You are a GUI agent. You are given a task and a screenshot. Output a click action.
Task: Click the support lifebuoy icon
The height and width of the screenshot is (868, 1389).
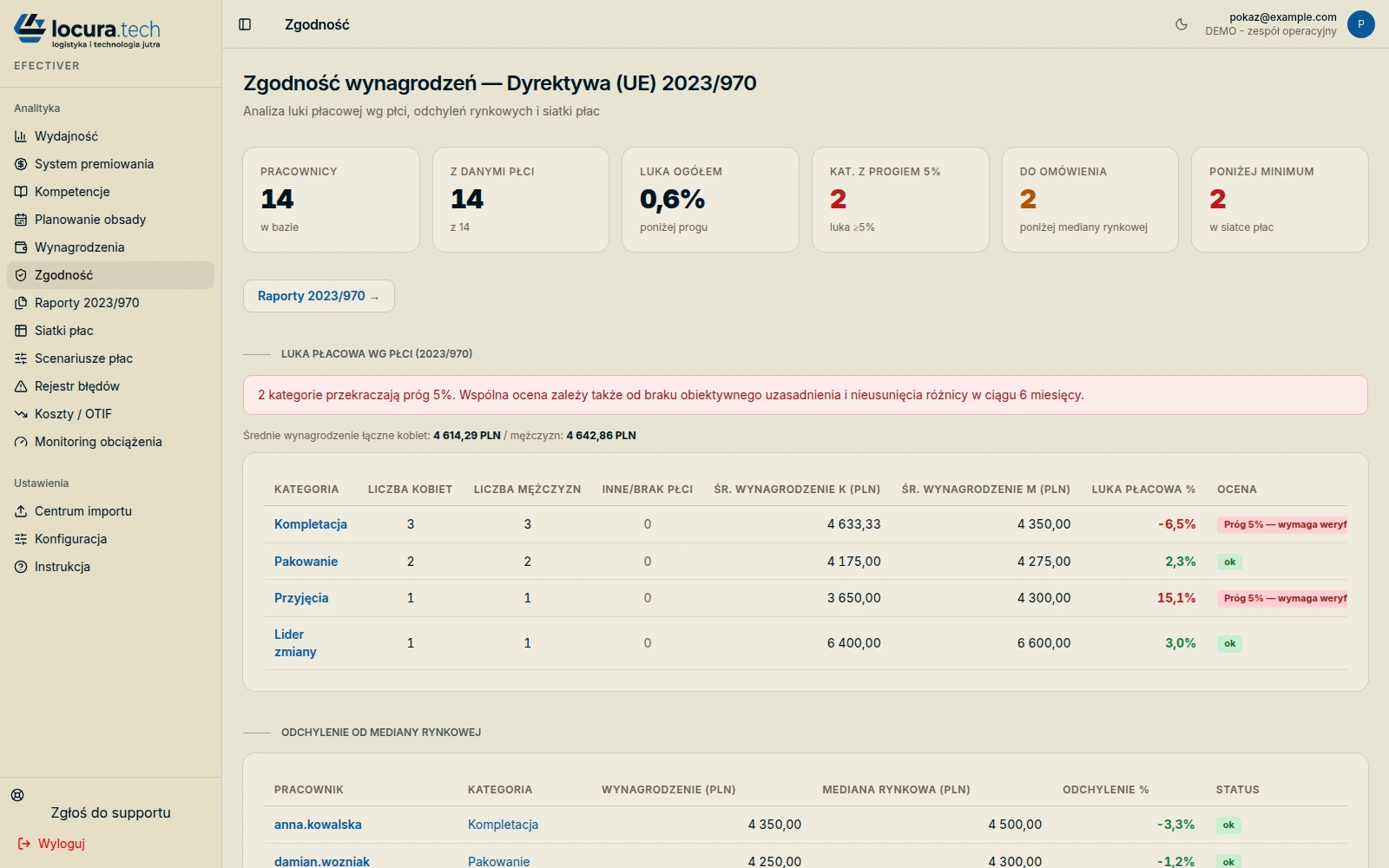(x=17, y=795)
